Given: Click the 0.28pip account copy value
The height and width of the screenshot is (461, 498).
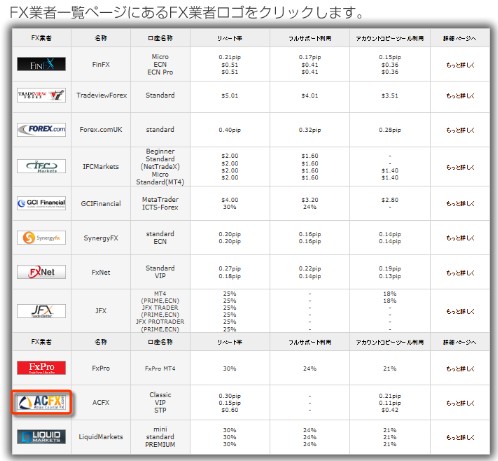Looking at the screenshot, I should [390, 130].
